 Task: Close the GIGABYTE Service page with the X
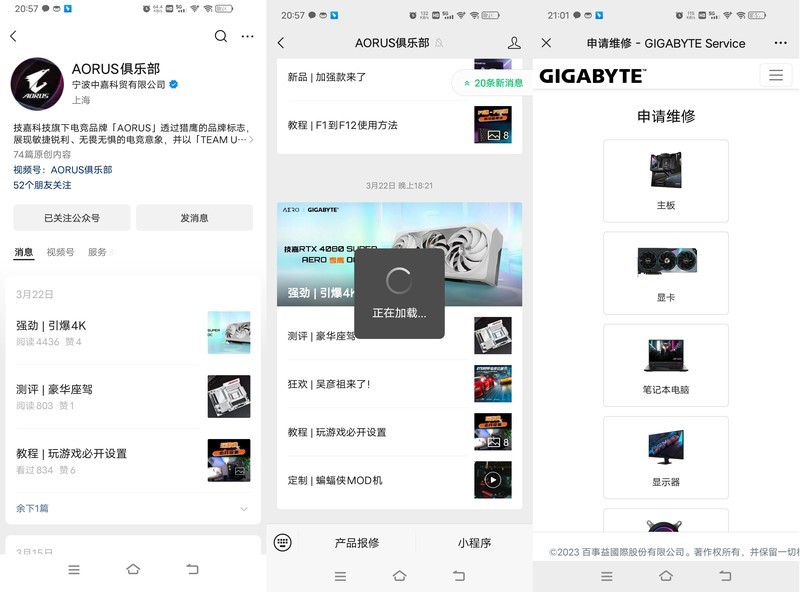click(x=545, y=43)
